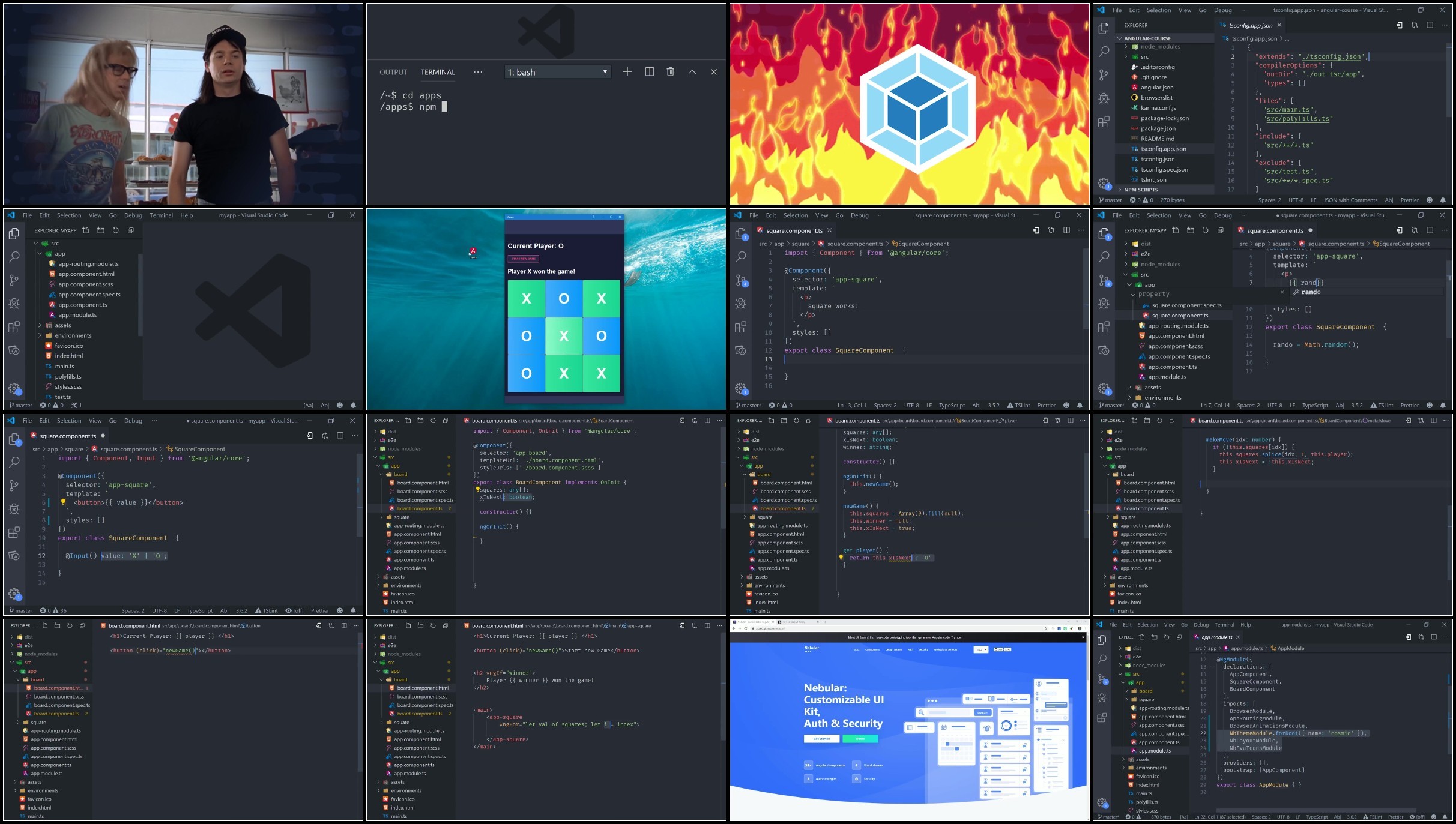Click the notification bell in blank-editor myapp window

(x=353, y=406)
